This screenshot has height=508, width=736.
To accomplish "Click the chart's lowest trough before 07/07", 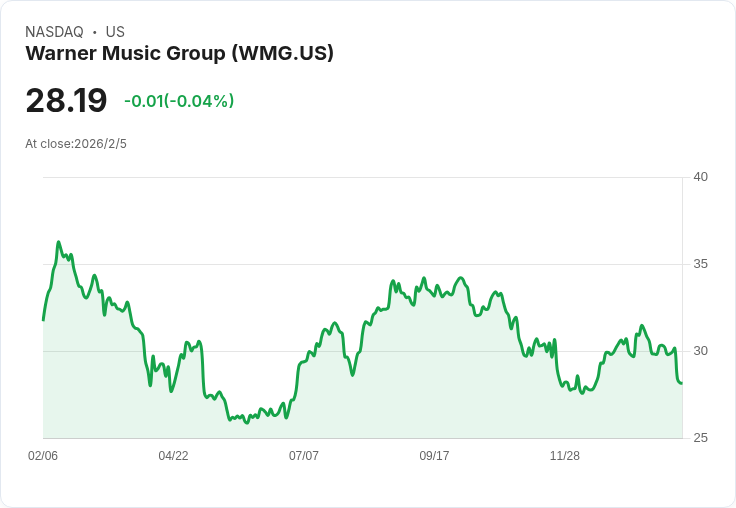I will pos(247,423).
